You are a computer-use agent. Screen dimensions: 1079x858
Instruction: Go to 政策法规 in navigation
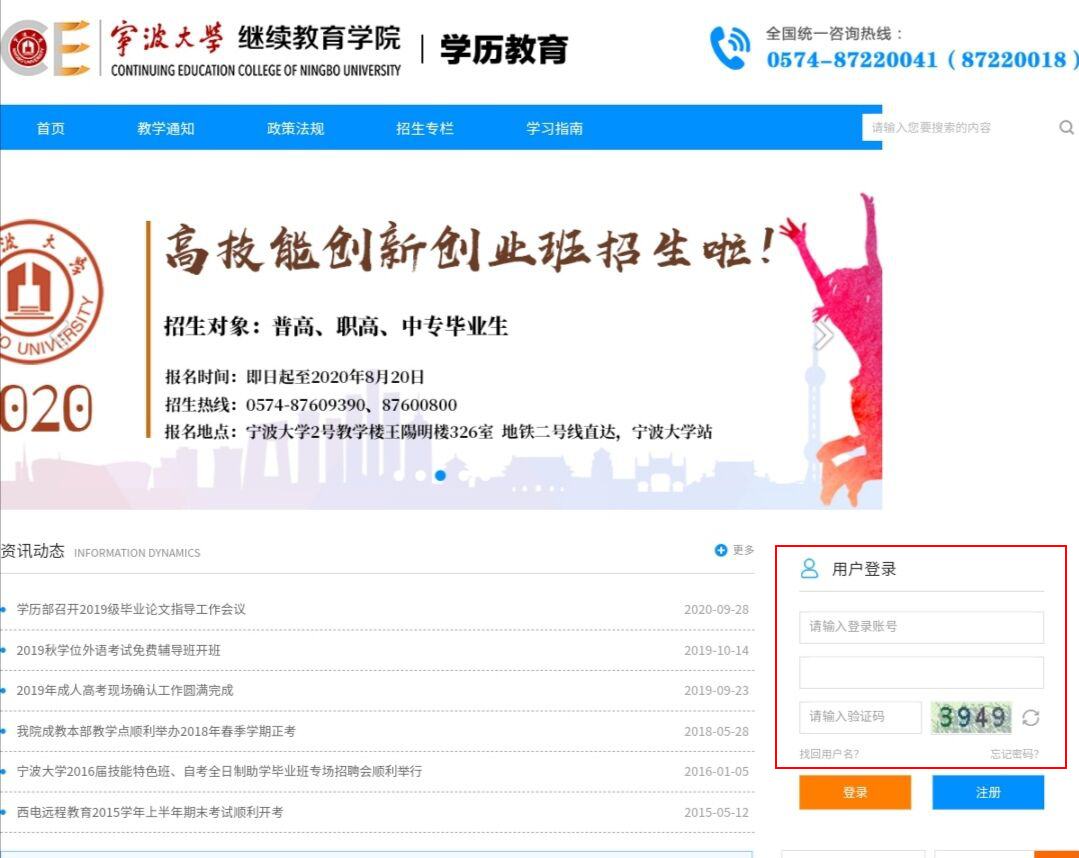coord(295,128)
